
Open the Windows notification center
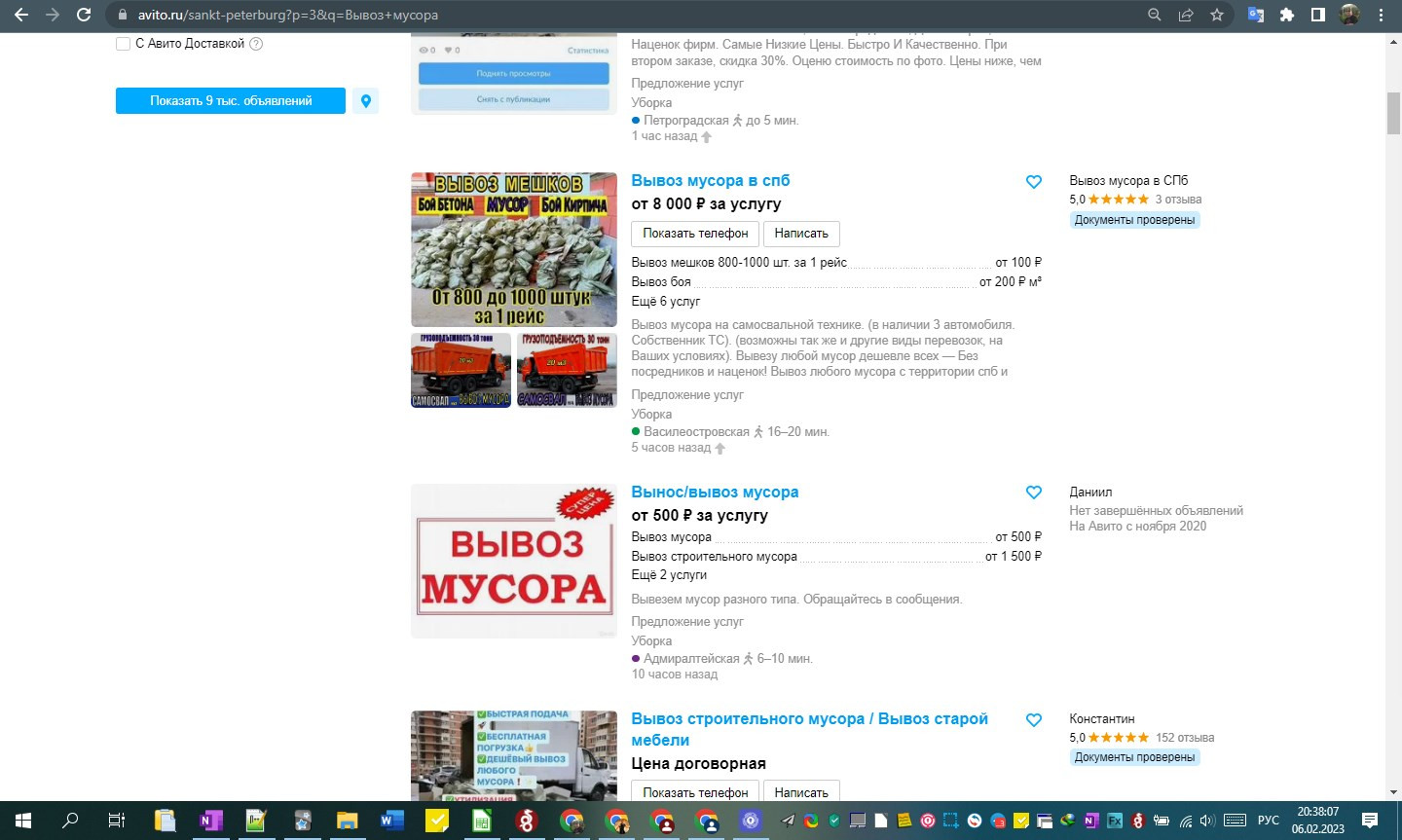pyautogui.click(x=1370, y=821)
